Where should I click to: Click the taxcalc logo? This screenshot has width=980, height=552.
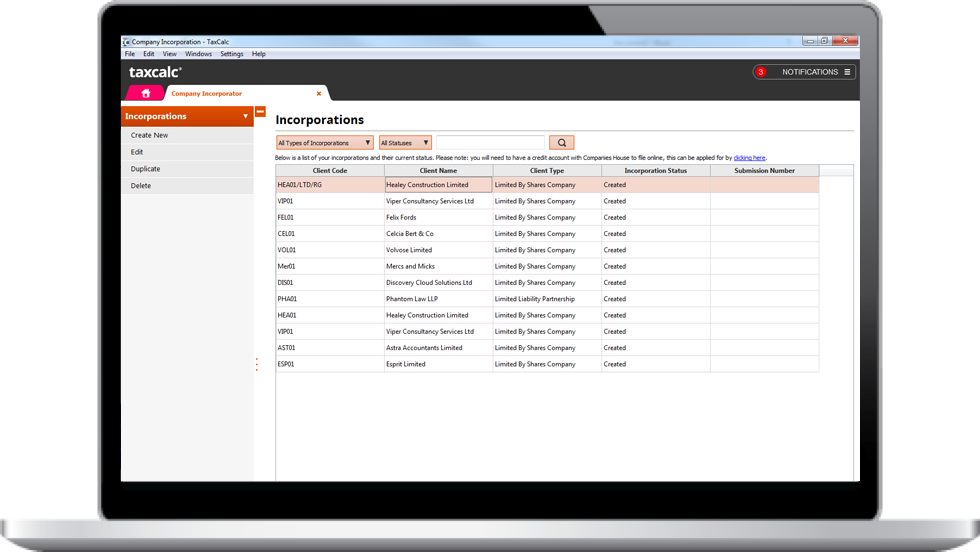[x=155, y=72]
